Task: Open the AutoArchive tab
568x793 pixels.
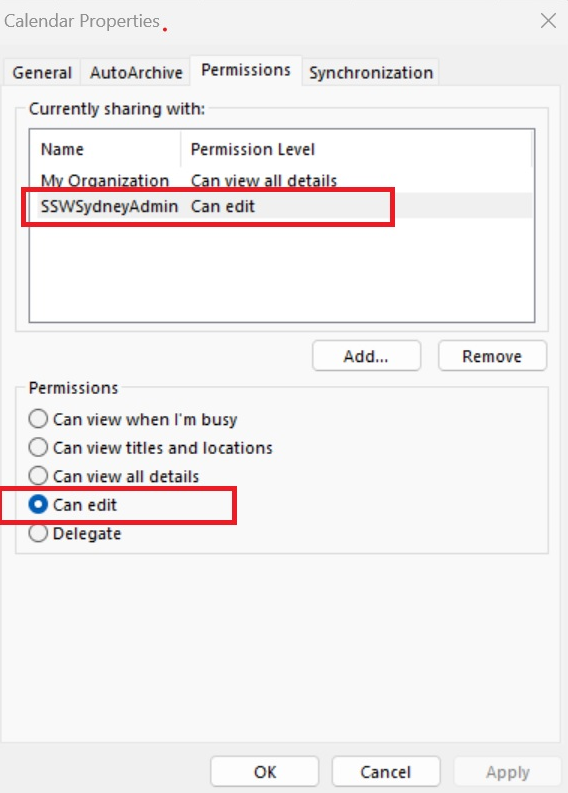Action: point(136,72)
